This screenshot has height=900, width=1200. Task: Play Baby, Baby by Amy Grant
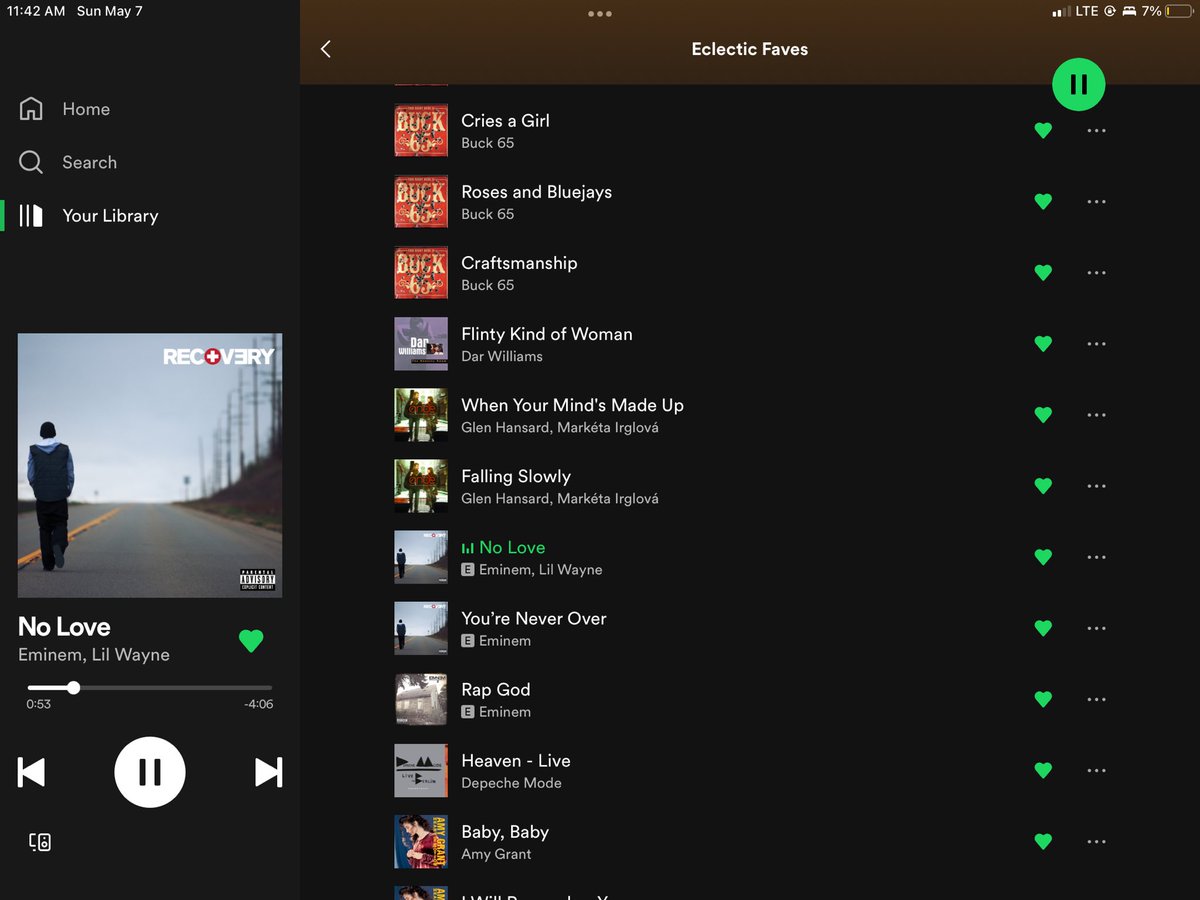click(x=504, y=831)
